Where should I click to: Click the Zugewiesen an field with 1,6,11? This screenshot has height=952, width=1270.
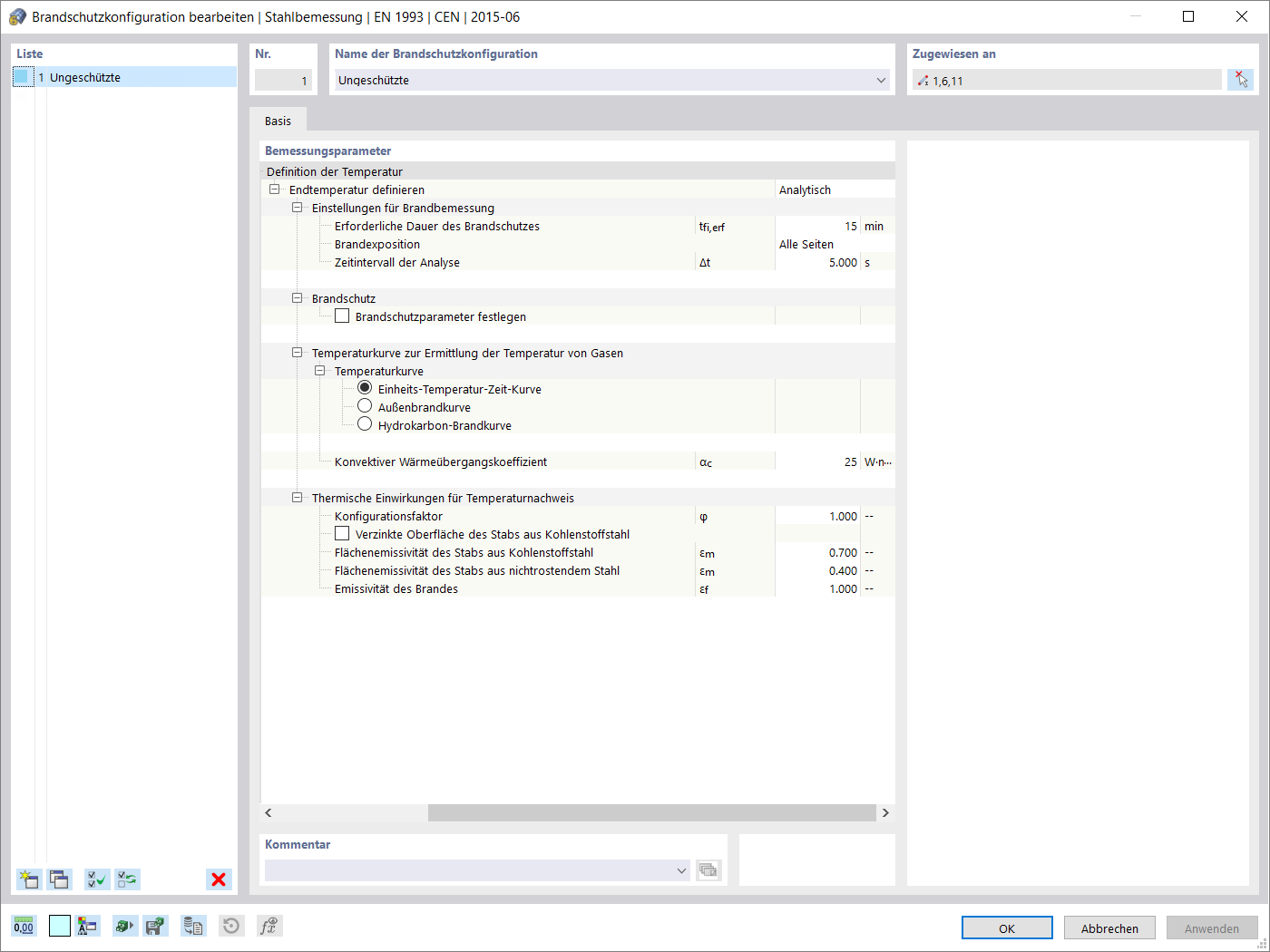(x=1067, y=80)
